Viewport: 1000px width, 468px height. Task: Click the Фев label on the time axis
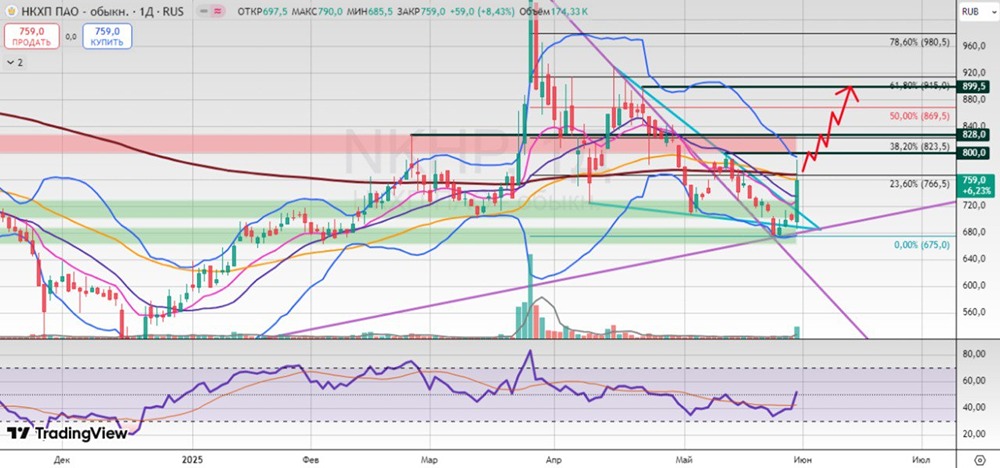(x=311, y=459)
